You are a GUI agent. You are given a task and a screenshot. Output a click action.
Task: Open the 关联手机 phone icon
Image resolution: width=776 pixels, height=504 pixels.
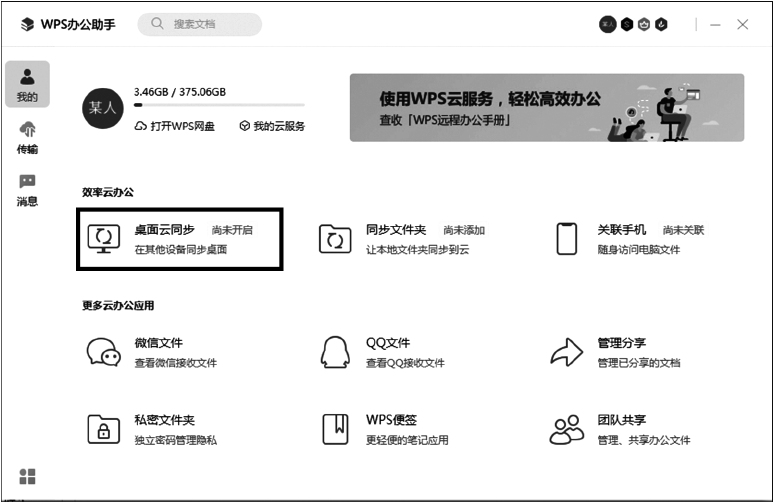(567, 239)
